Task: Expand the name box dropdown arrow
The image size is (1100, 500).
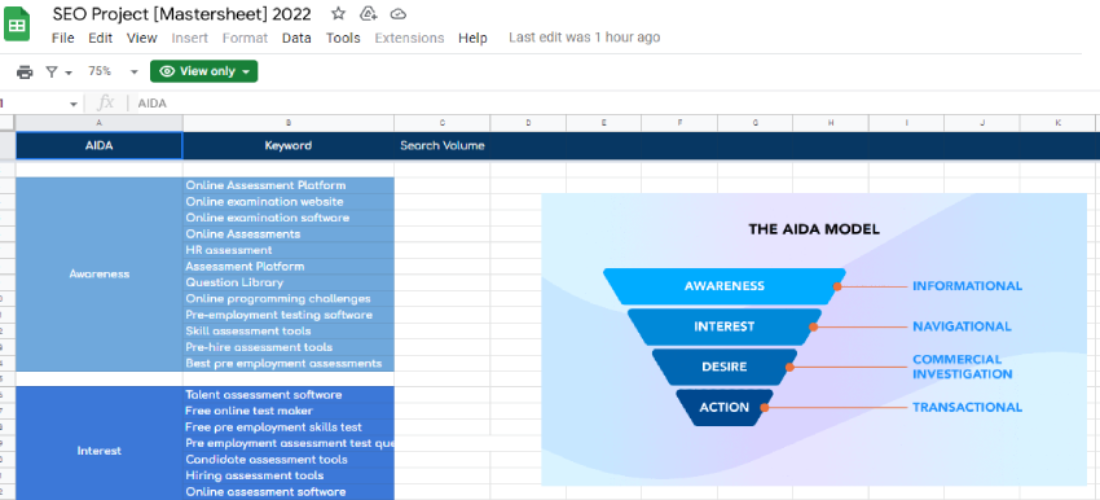Action: [x=74, y=104]
